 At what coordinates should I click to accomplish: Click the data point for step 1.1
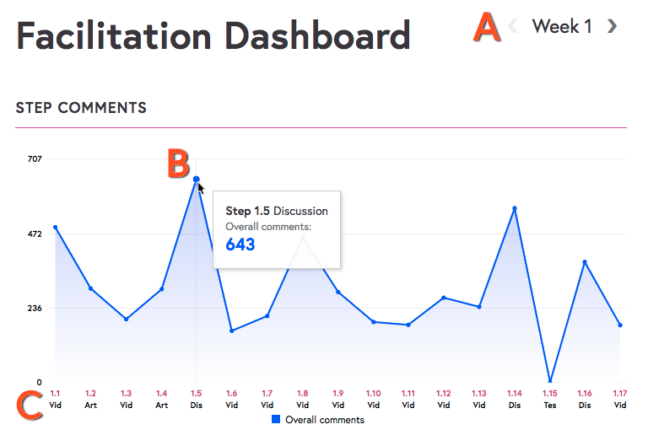[x=55, y=228]
